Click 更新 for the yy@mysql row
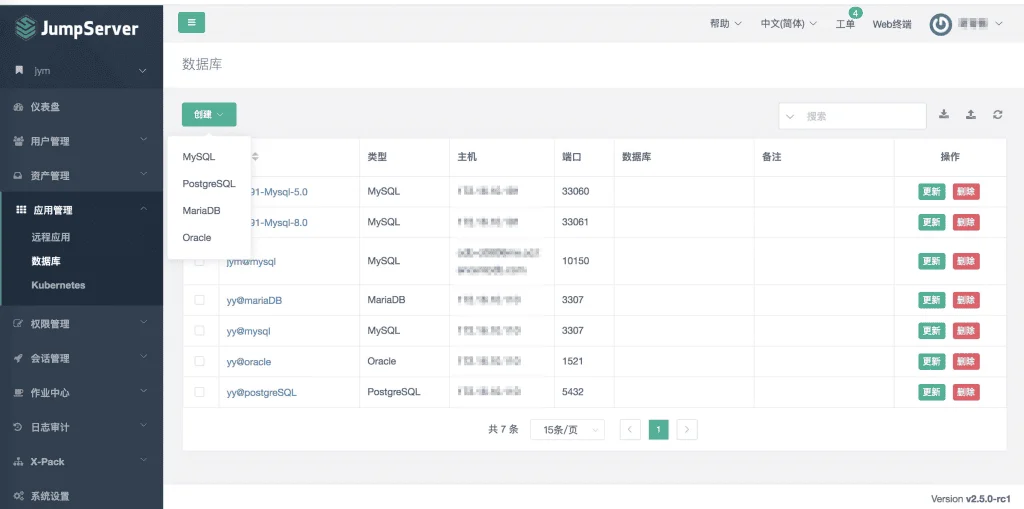The width and height of the screenshot is (1024, 509). click(931, 331)
